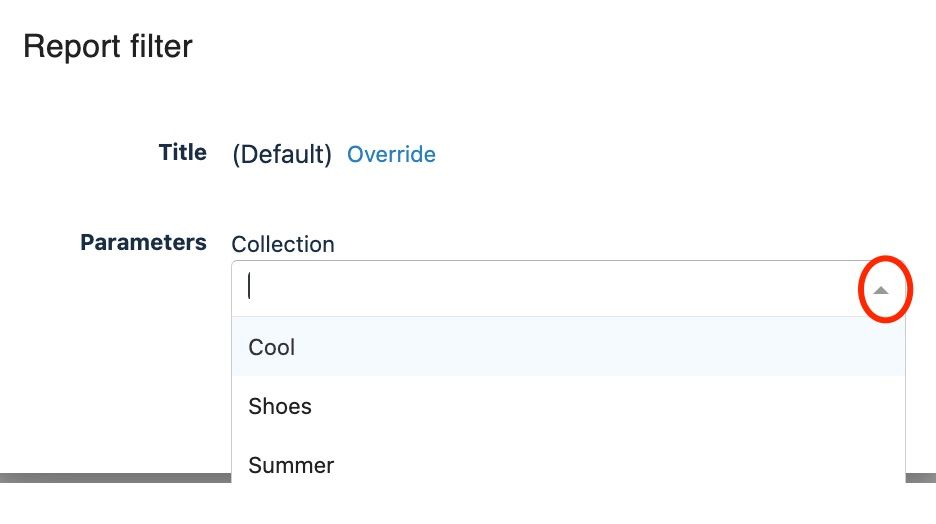Click the red-circled triangle toggle icon
Image resolution: width=936 pixels, height=524 pixels.
pyautogui.click(x=881, y=290)
